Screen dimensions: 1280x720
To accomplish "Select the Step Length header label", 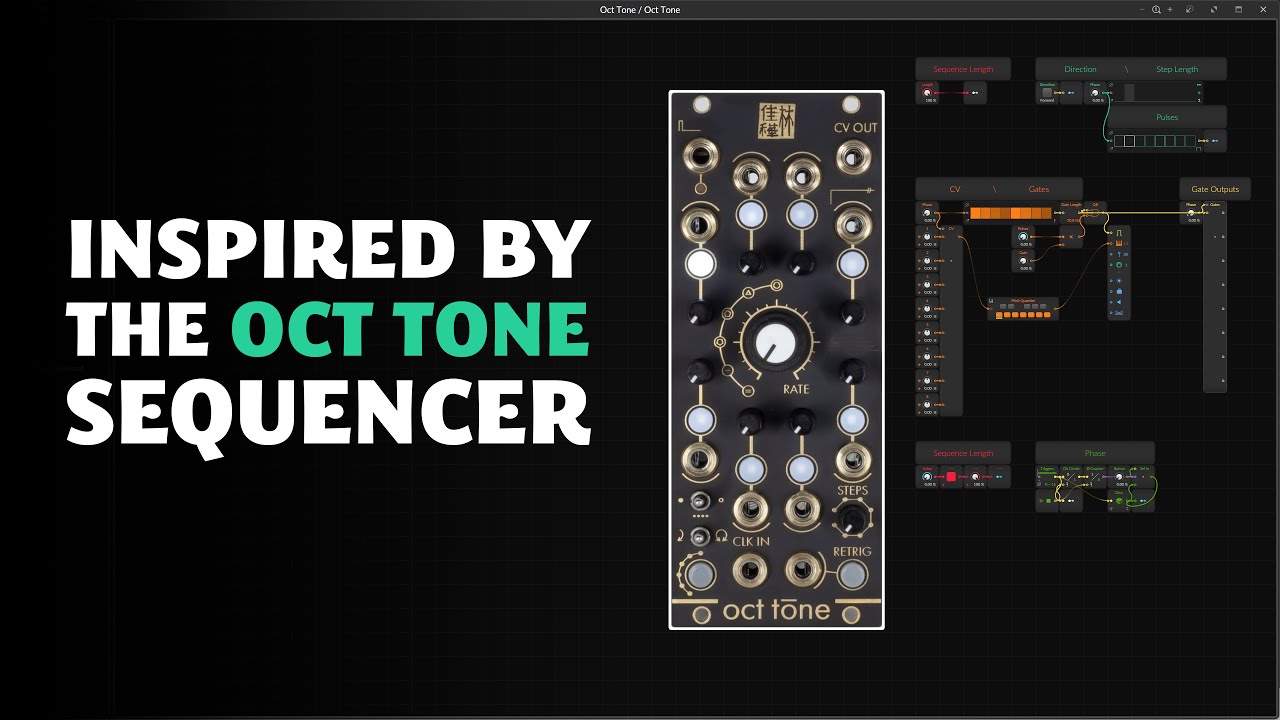I will pyautogui.click(x=1177, y=69).
